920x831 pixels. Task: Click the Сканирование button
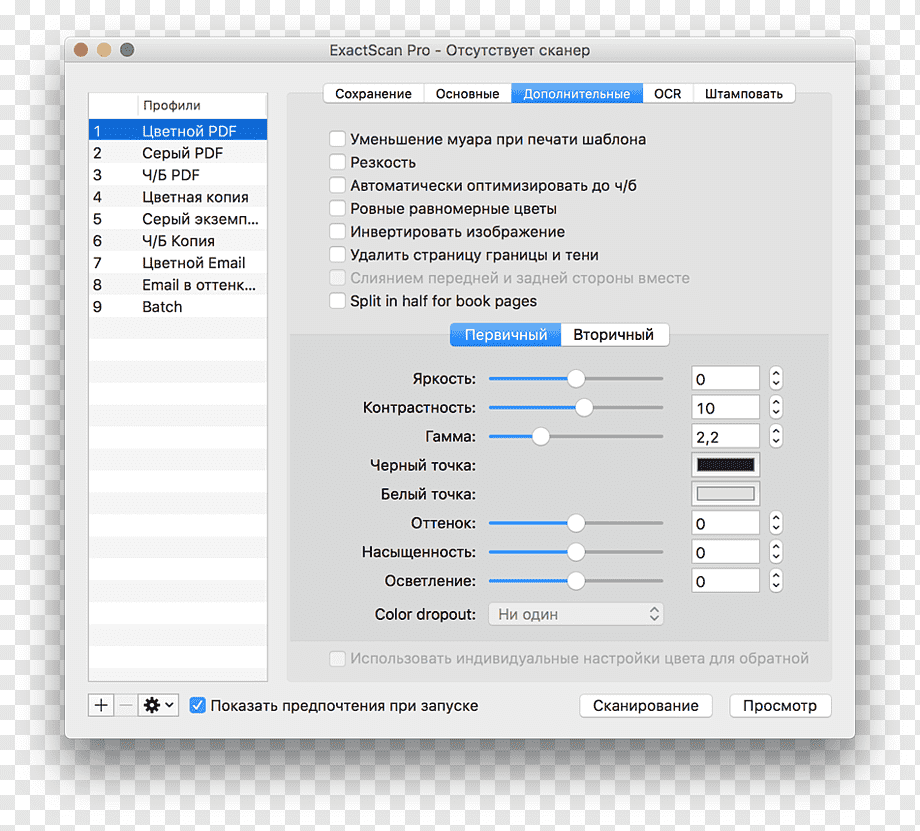pyautogui.click(x=645, y=705)
